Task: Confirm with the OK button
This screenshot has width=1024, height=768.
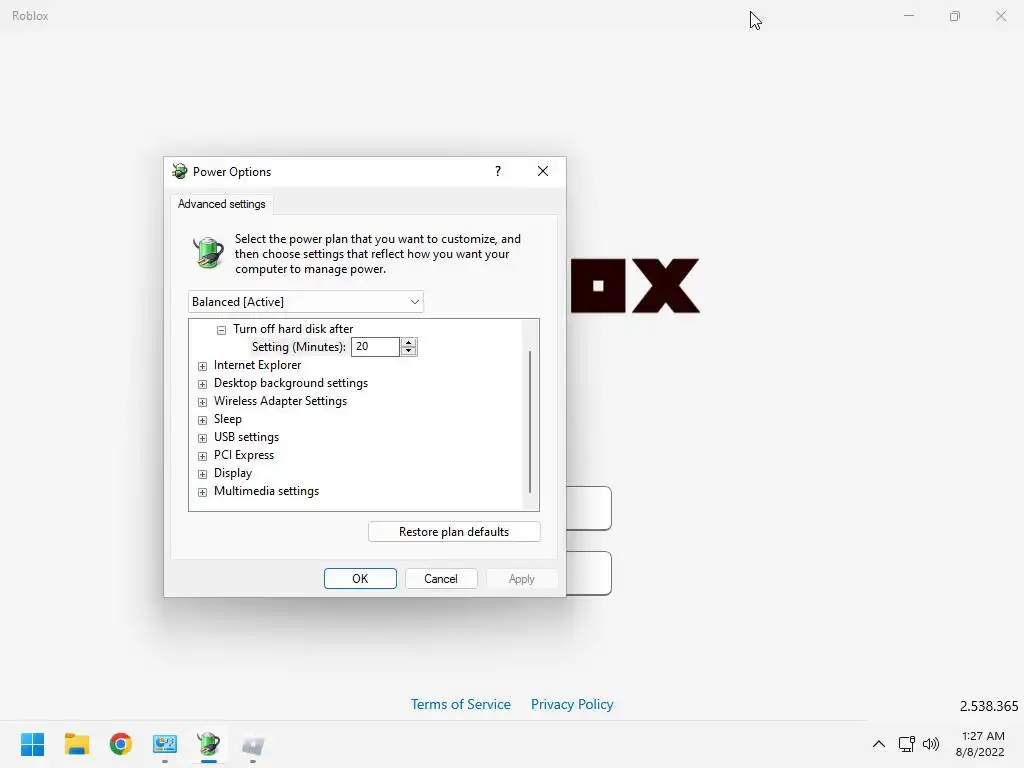Action: click(360, 579)
